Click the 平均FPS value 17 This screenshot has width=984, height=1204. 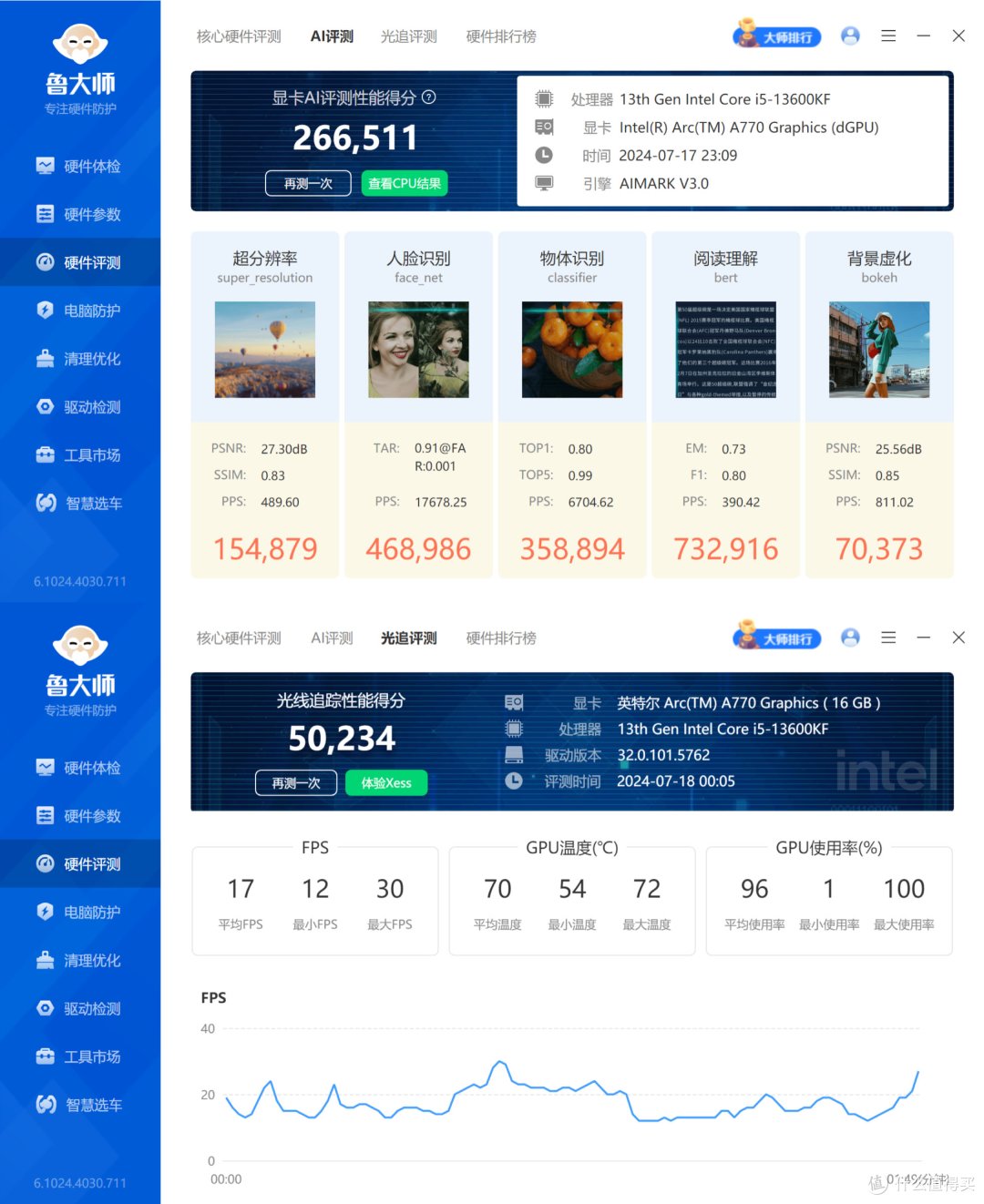coord(241,889)
